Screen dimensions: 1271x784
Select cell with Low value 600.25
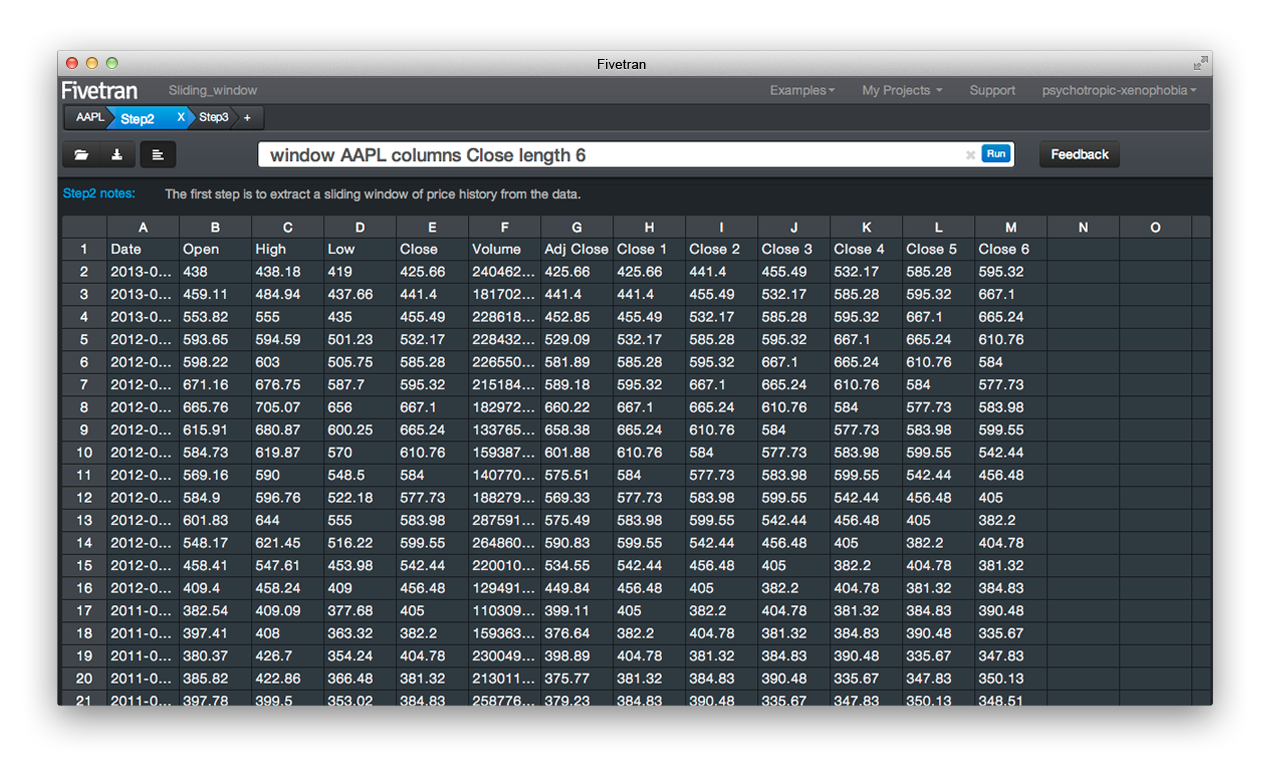click(360, 430)
